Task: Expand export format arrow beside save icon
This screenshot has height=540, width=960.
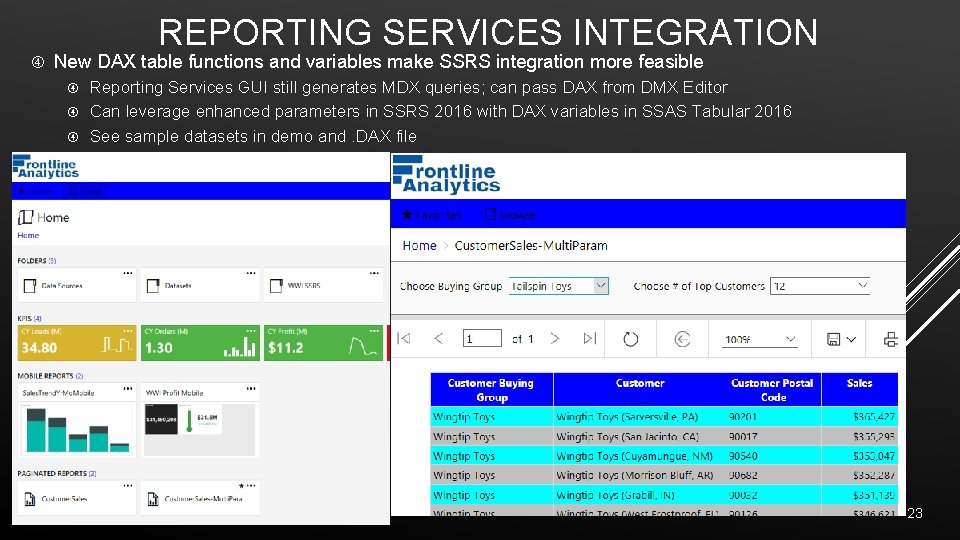Action: coord(851,339)
